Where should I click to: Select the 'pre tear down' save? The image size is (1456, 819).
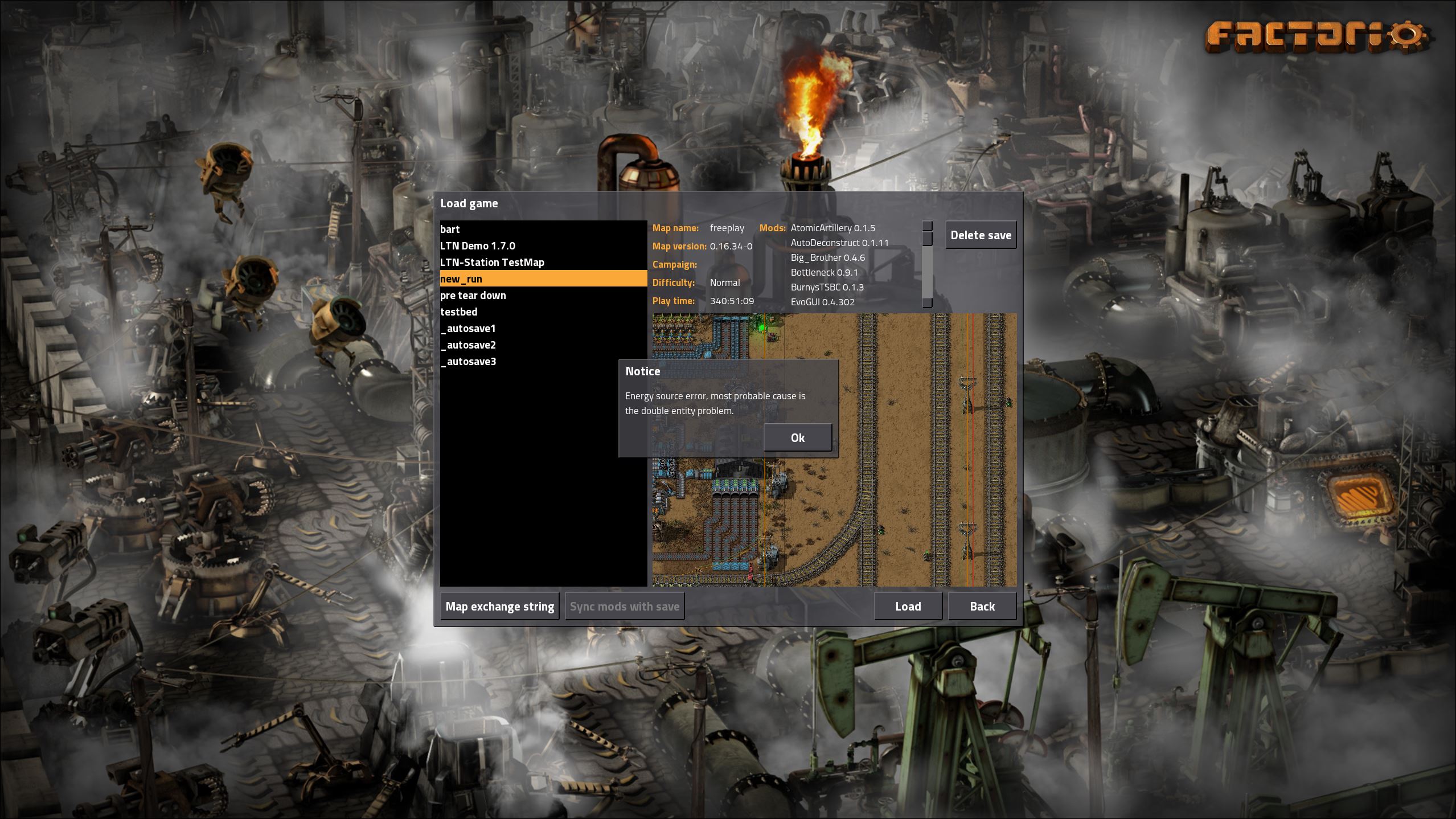click(x=543, y=295)
